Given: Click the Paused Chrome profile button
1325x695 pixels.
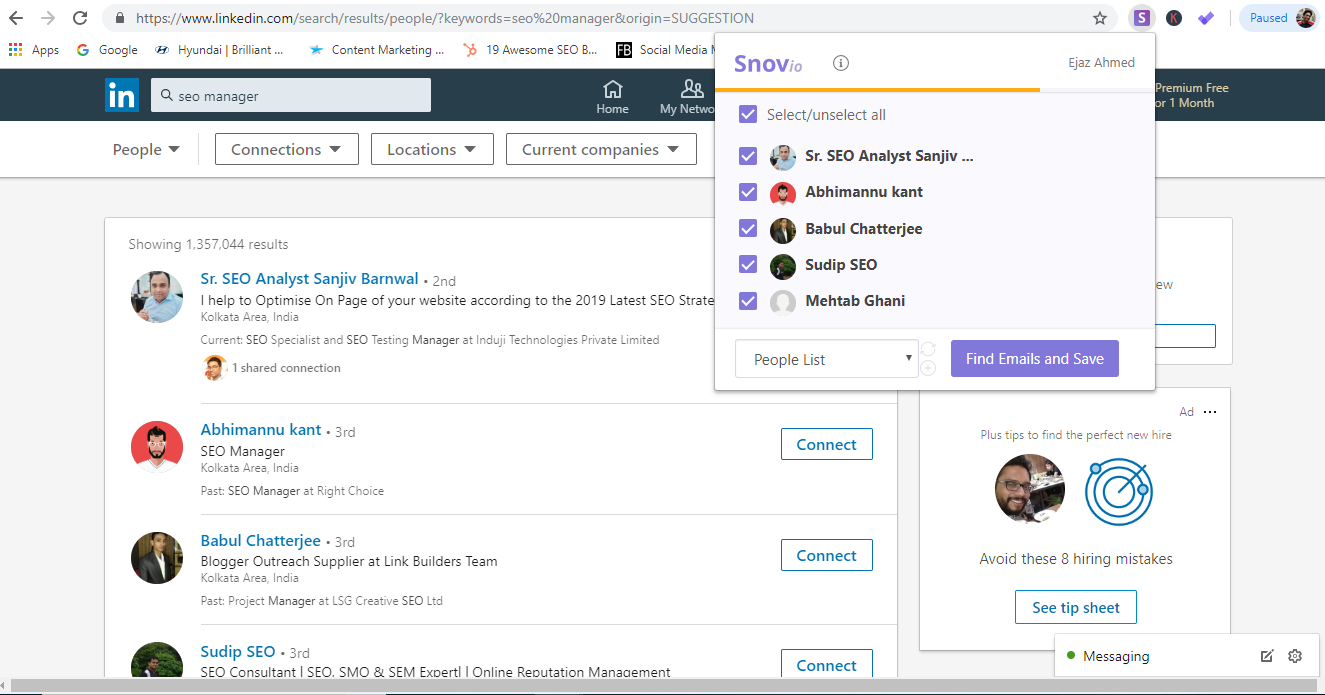Looking at the screenshot, I should click(1279, 18).
